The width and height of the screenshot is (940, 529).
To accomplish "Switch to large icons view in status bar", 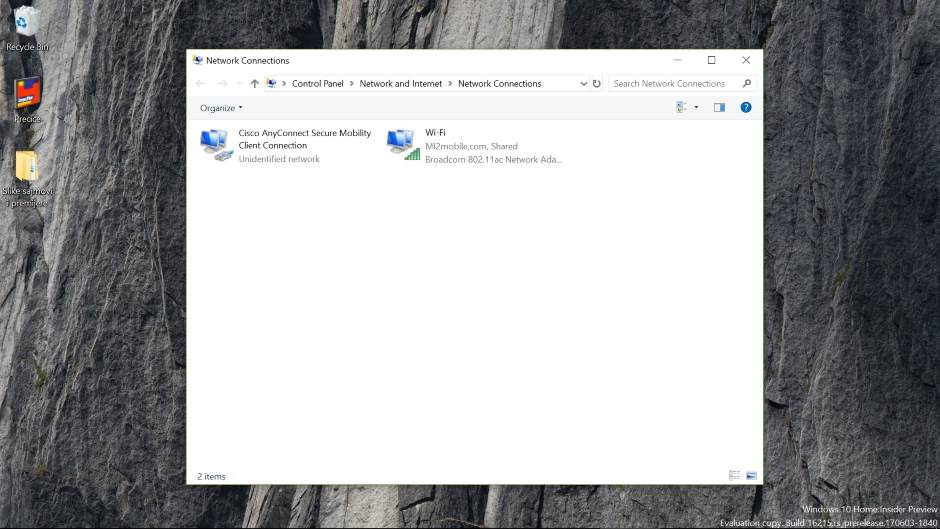I will tap(751, 476).
